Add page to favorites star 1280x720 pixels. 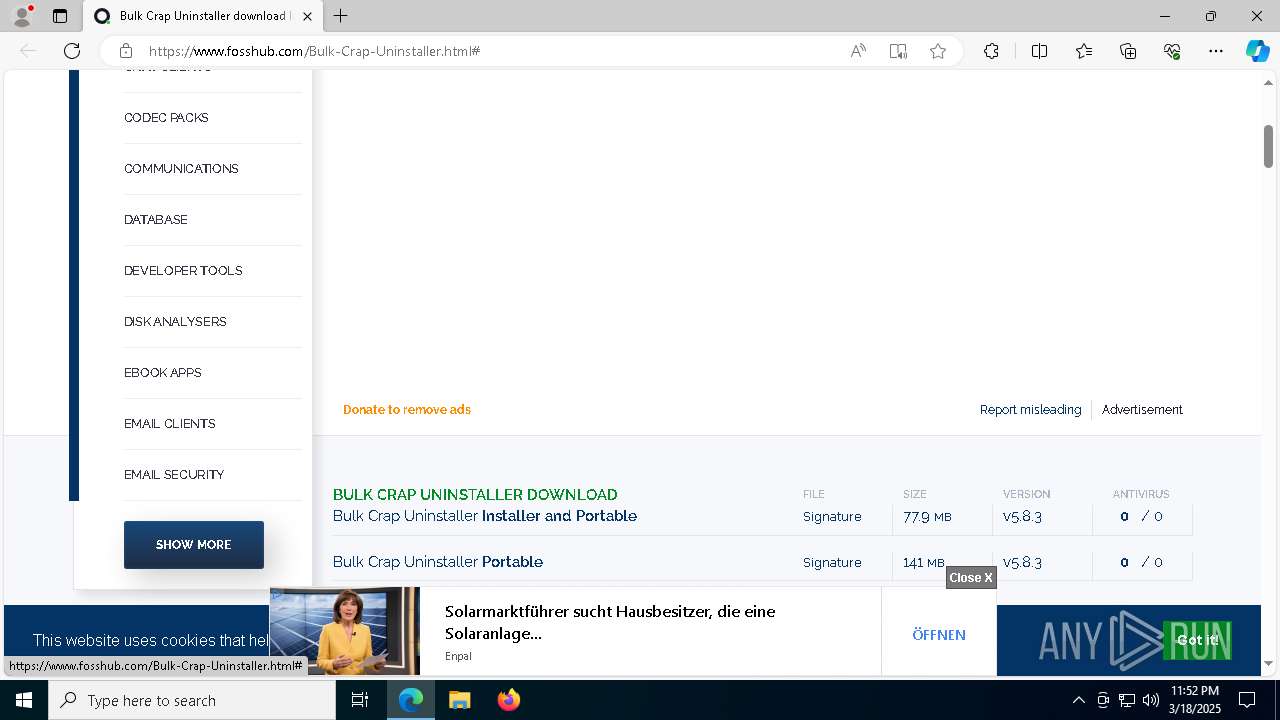coord(938,51)
